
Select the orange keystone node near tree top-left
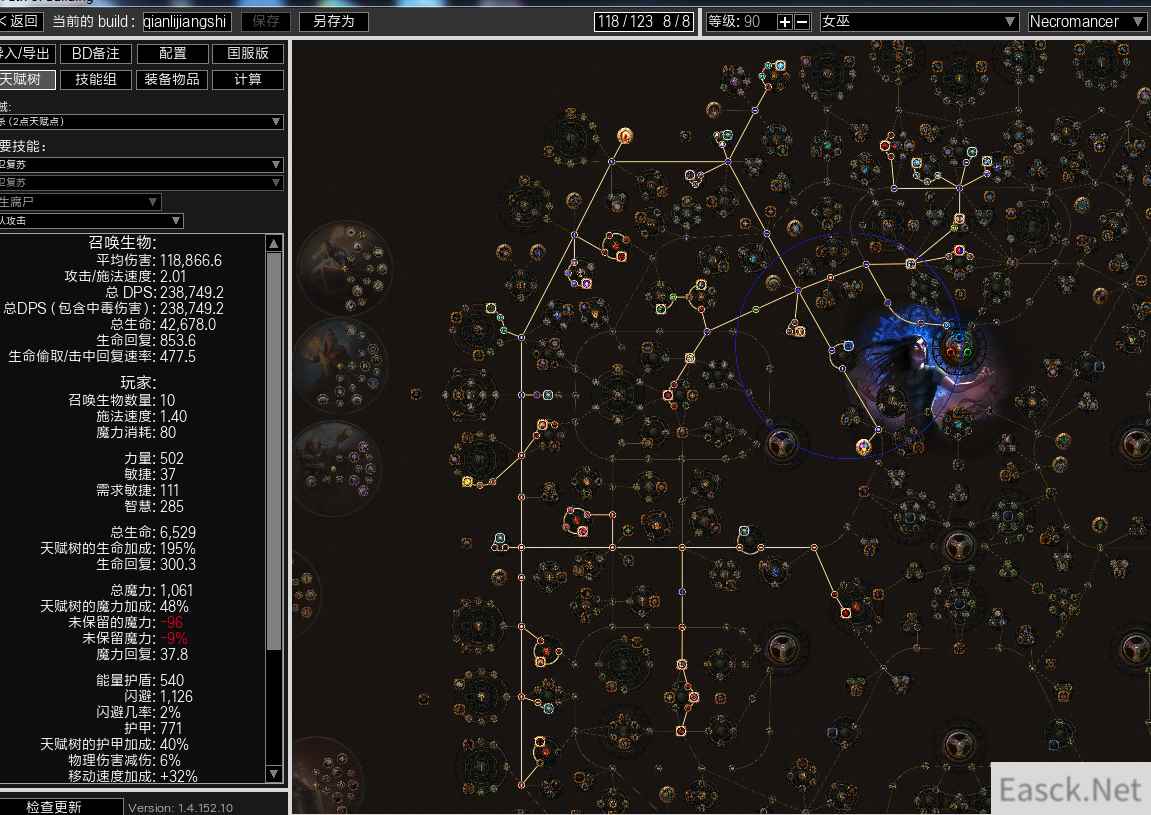tap(625, 136)
